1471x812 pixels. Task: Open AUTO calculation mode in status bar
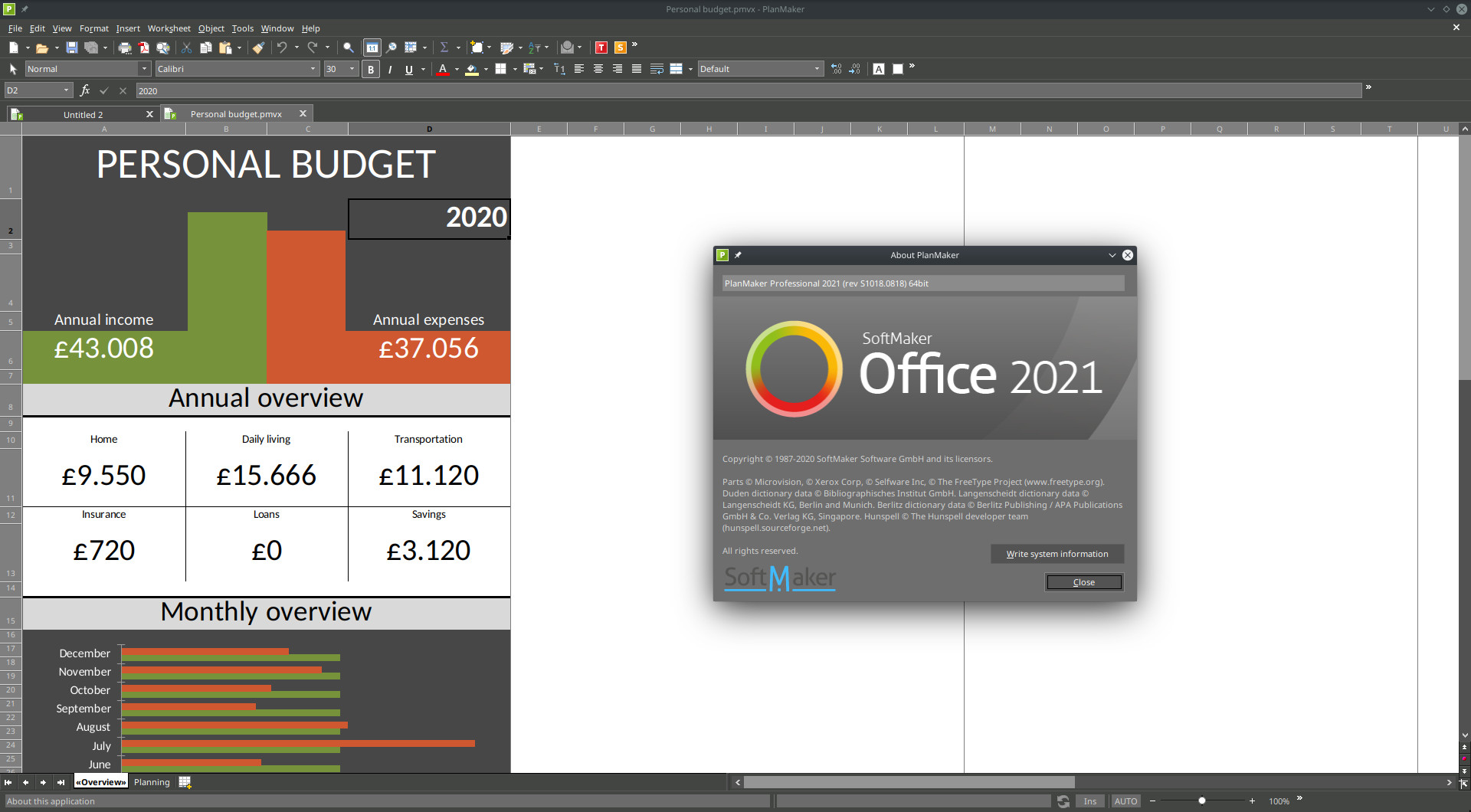[x=1125, y=801]
